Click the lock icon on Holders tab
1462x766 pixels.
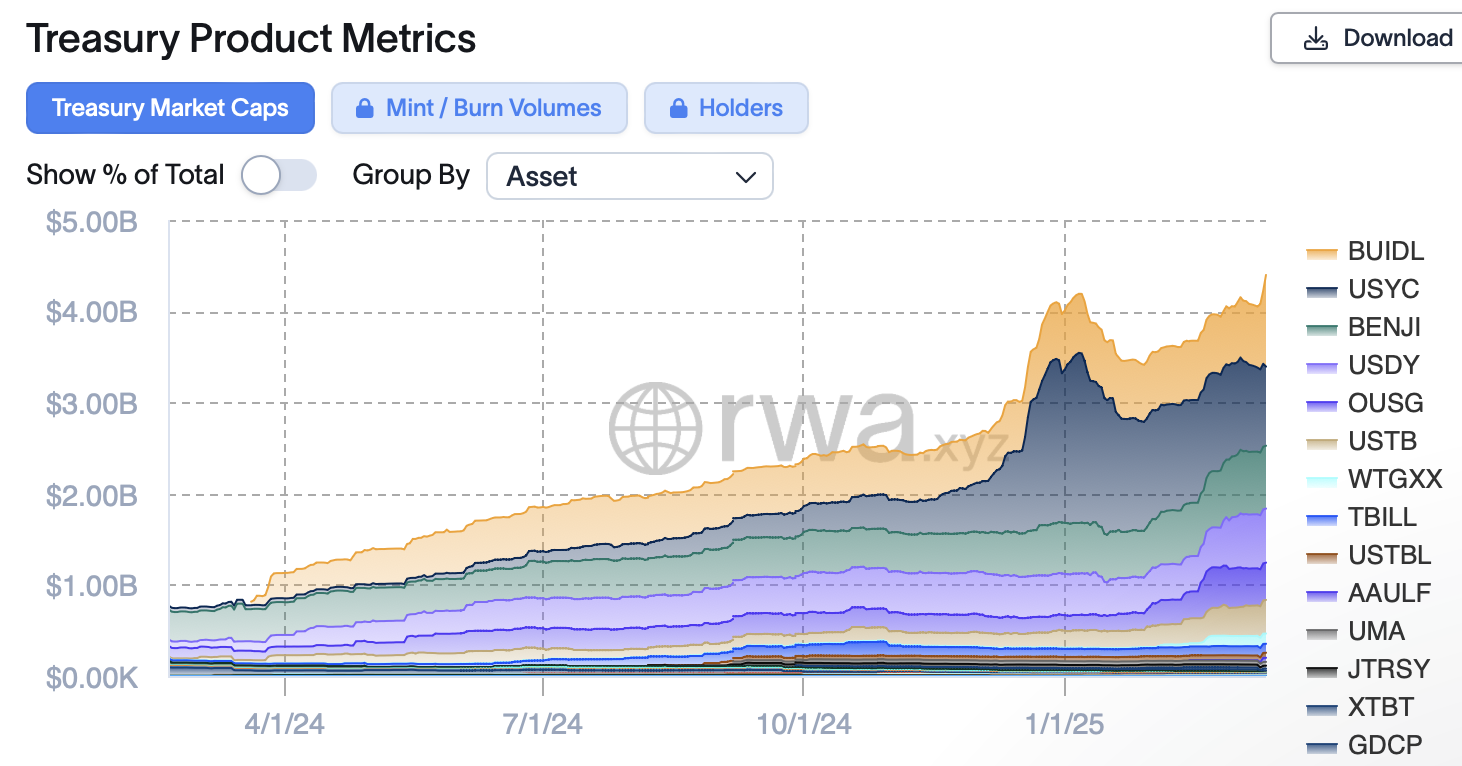[678, 108]
